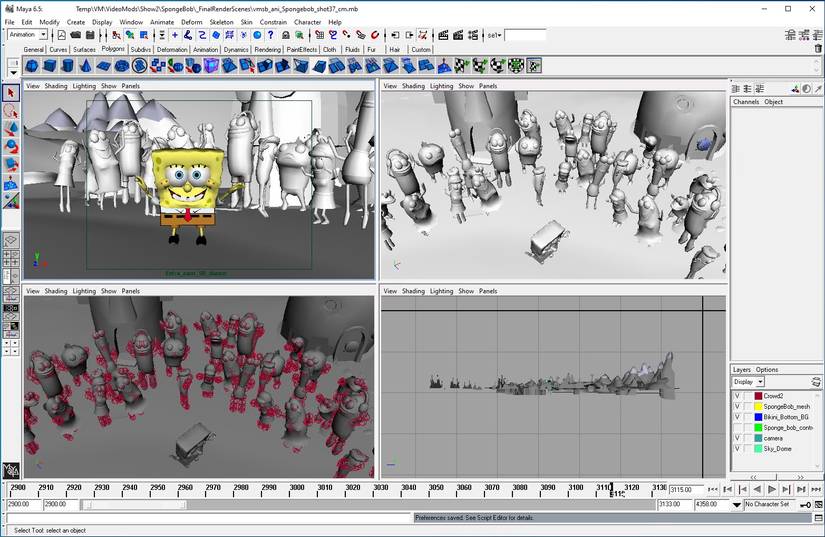The width and height of the screenshot is (825, 537).
Task: Play animation backwards
Action: 757,490
